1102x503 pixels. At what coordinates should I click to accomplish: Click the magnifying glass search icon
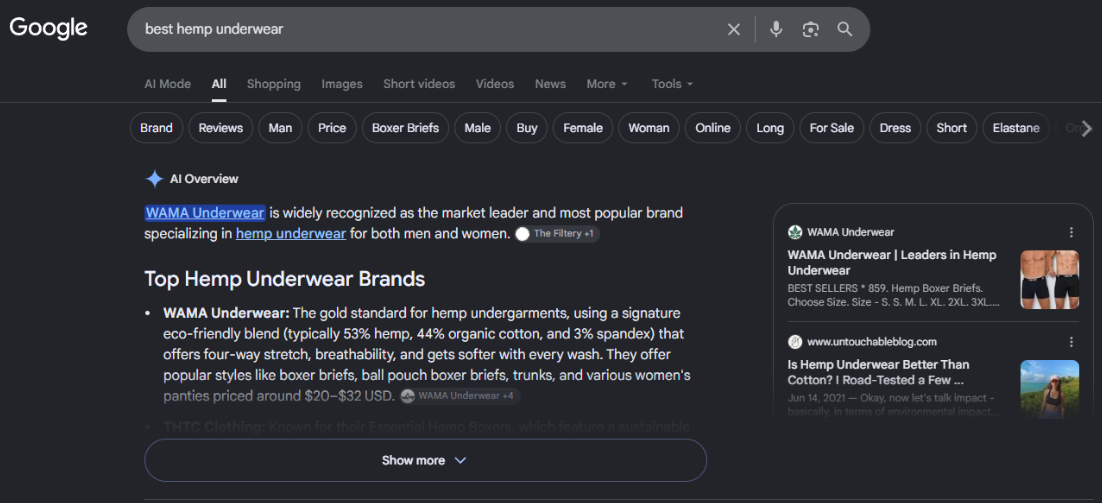click(845, 30)
